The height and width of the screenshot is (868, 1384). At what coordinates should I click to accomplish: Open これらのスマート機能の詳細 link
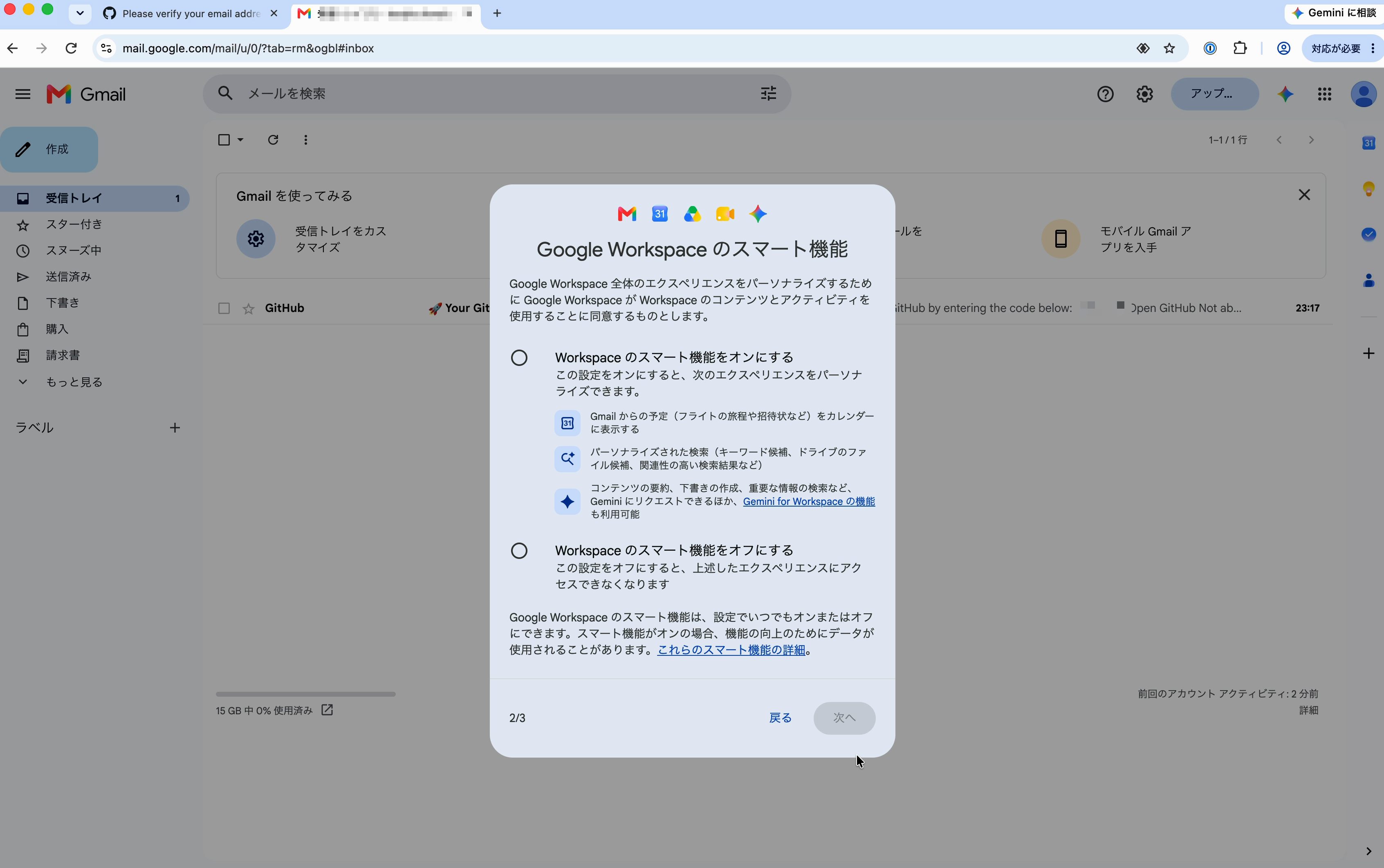click(731, 650)
